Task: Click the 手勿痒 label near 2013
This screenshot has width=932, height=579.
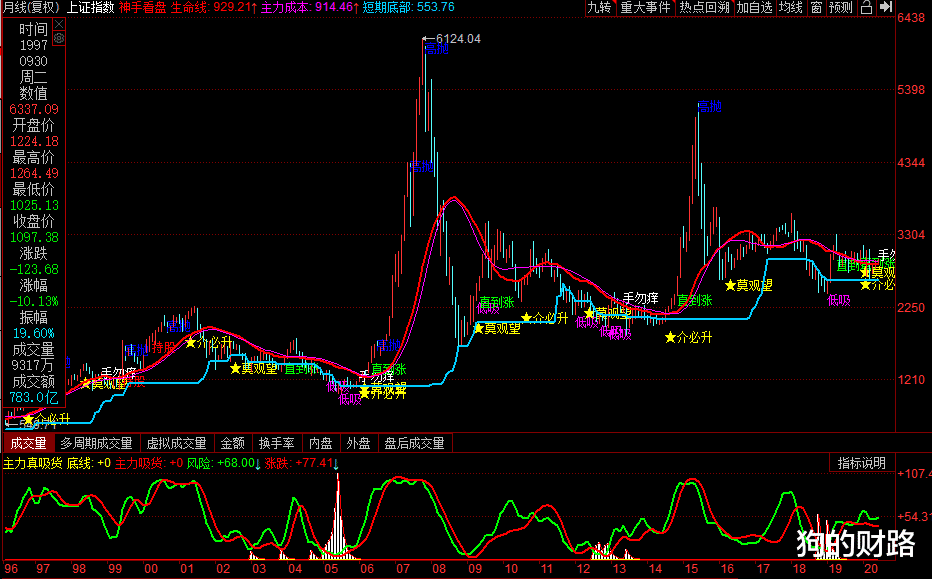Action: click(x=641, y=298)
